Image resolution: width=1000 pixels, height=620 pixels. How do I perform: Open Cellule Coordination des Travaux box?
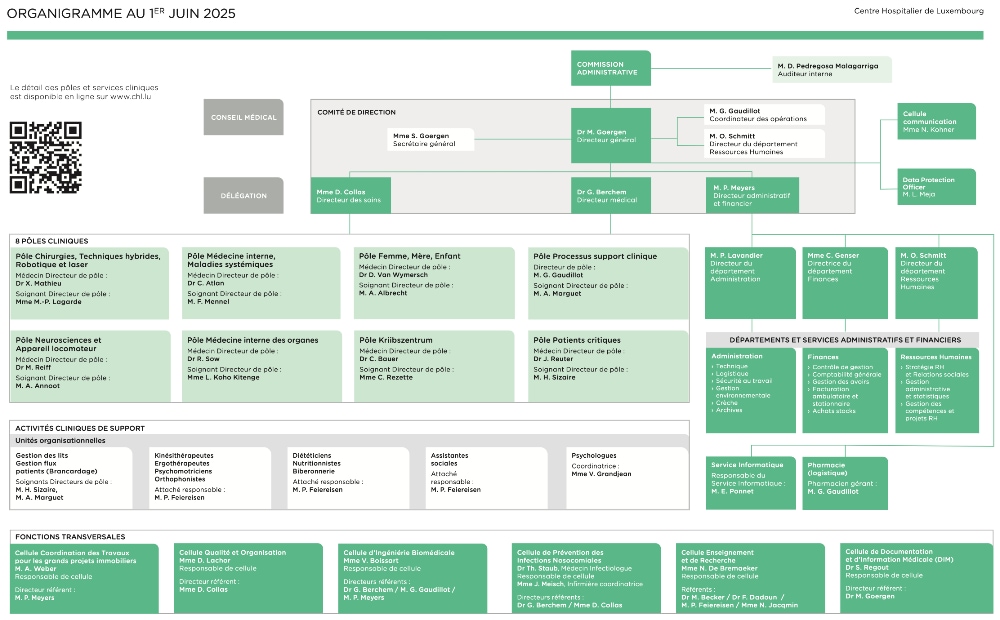pos(84,578)
